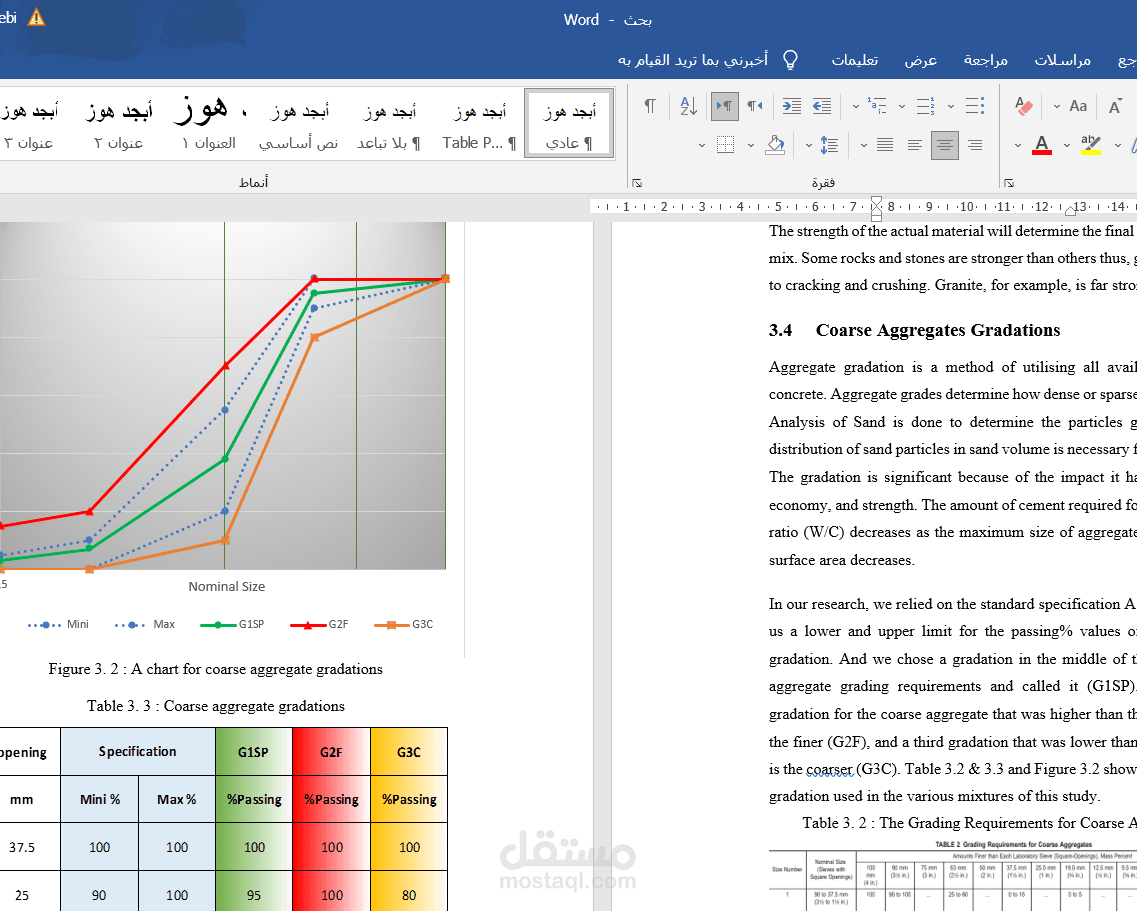Toggle Align Right button
Screen dimensions: 1137x911
(x=975, y=145)
